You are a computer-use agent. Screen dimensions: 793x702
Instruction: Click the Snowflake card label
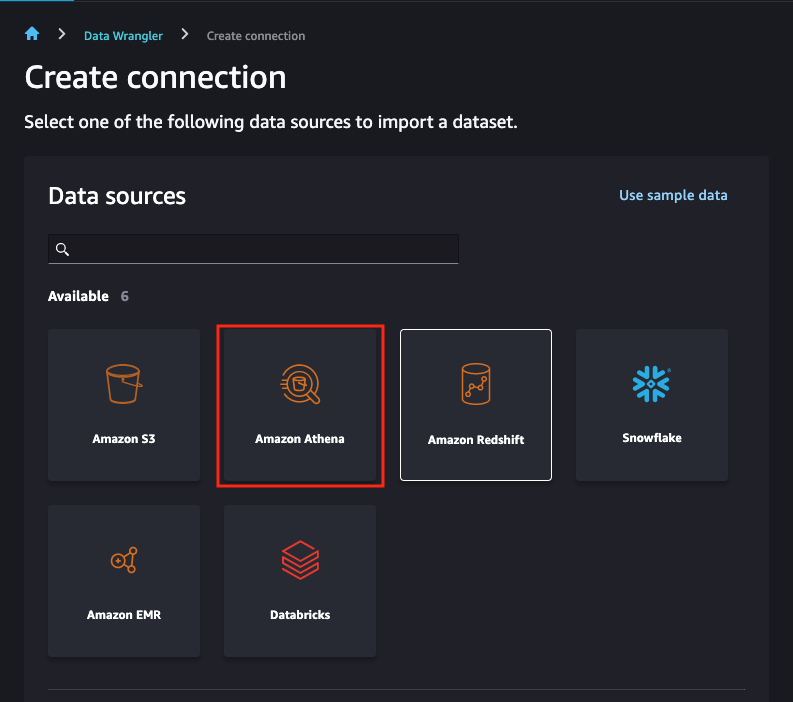652,437
